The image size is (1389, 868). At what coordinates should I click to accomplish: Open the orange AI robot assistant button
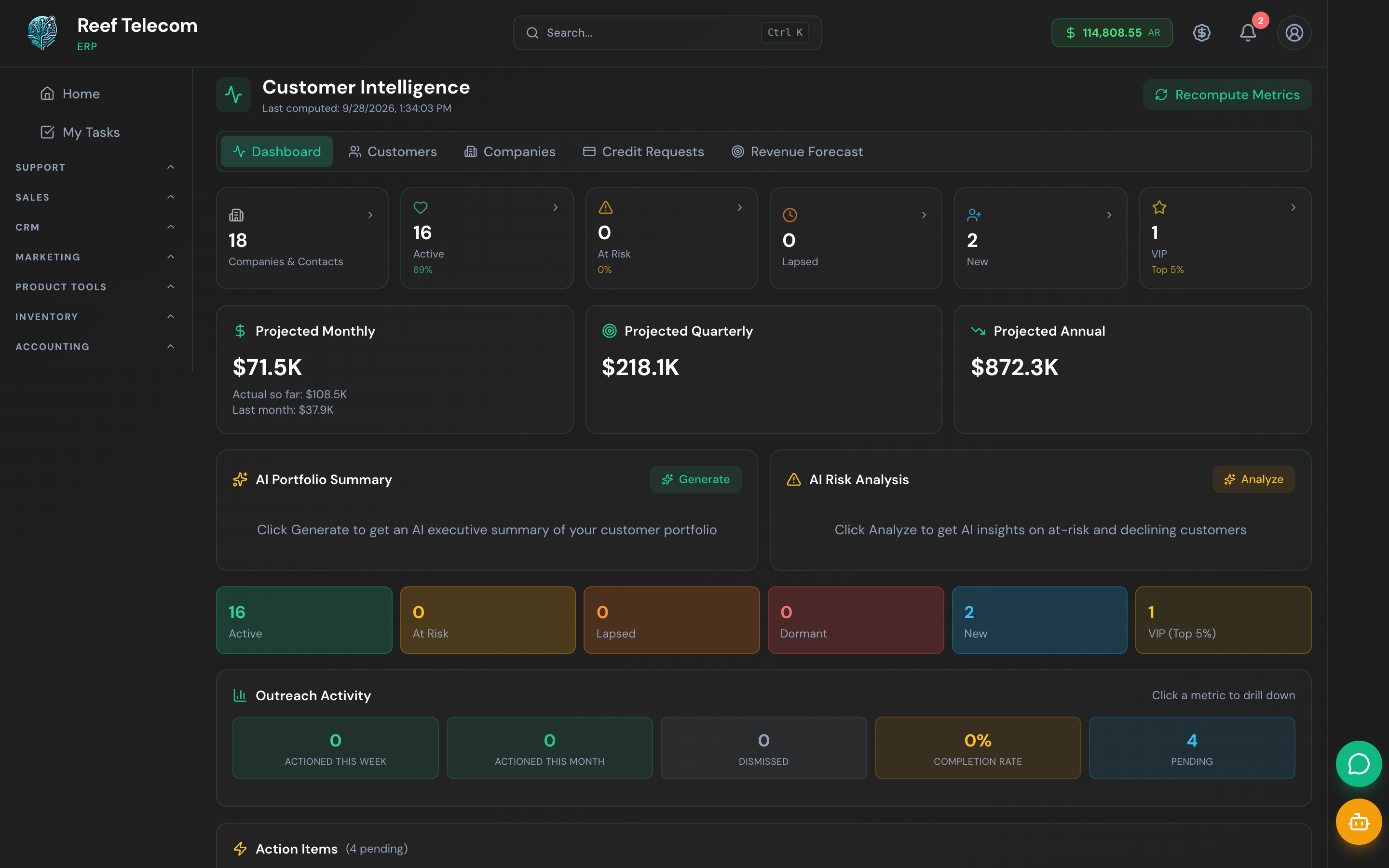(x=1359, y=822)
